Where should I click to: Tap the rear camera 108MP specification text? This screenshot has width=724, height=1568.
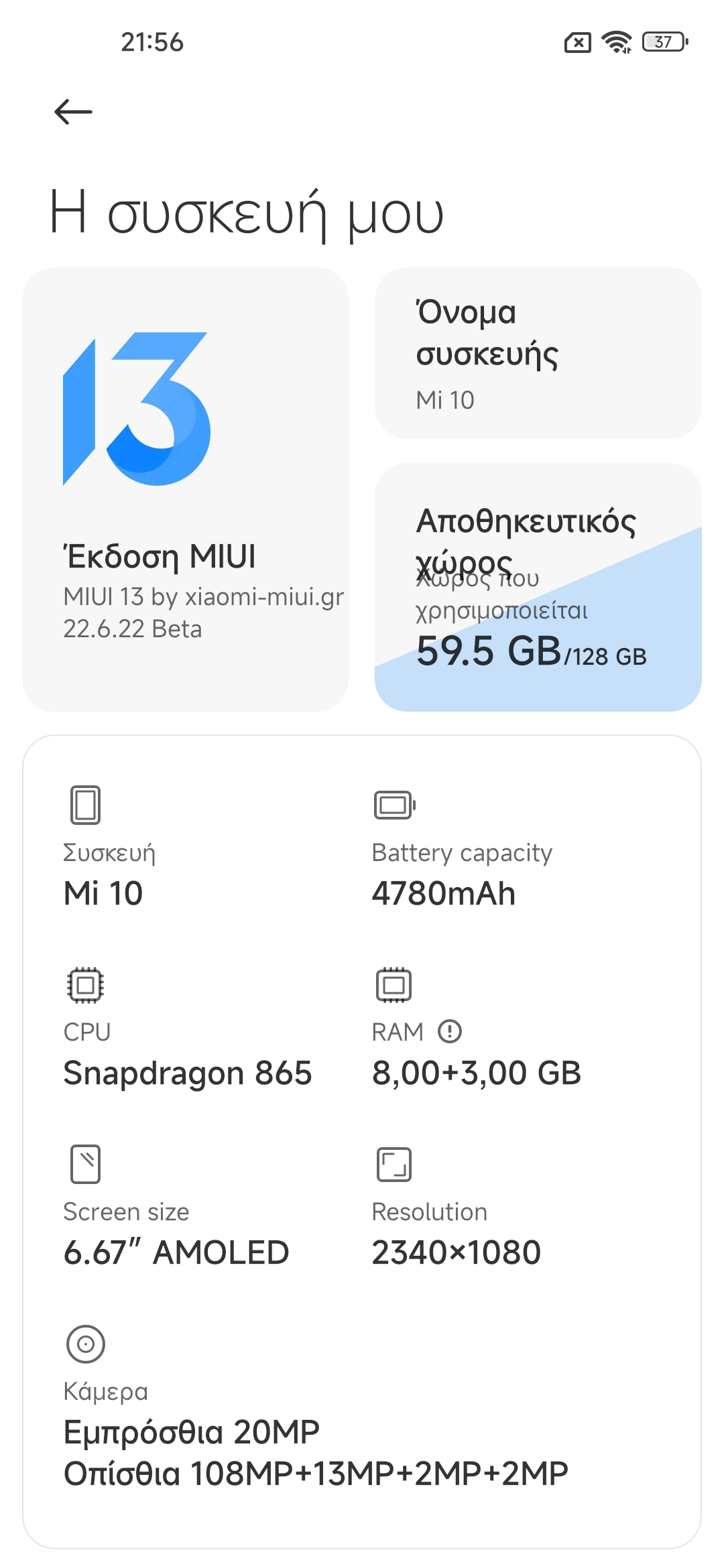[x=316, y=1474]
